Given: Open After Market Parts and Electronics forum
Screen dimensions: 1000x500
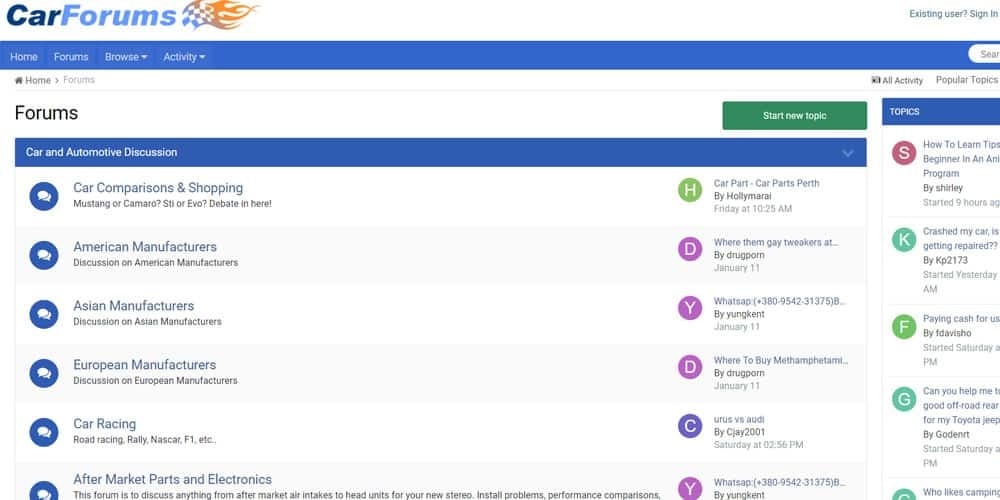Looking at the screenshot, I should [x=172, y=479].
